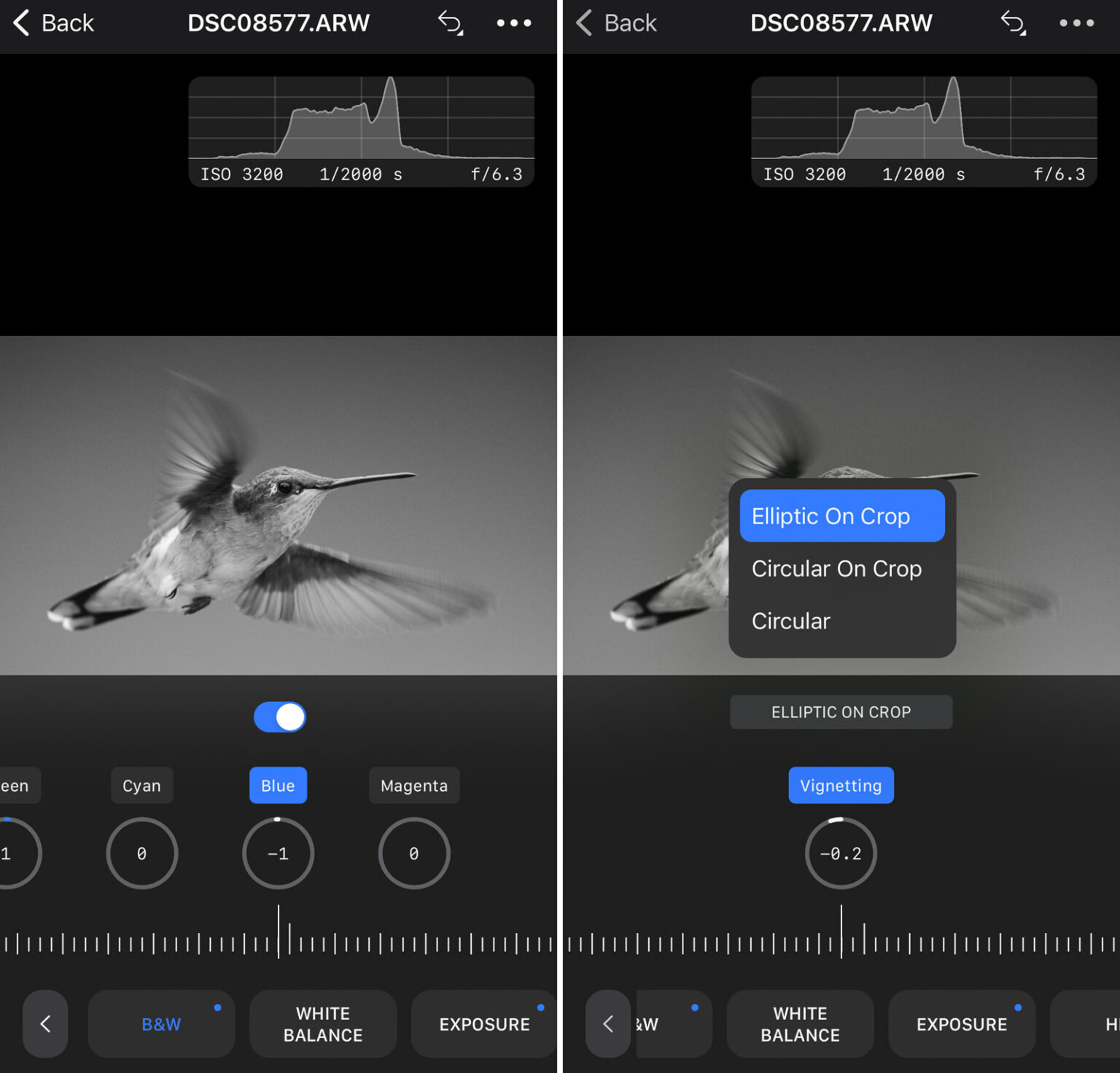This screenshot has width=1120, height=1073.
Task: Tap the Blue dial showing -1
Action: click(278, 853)
